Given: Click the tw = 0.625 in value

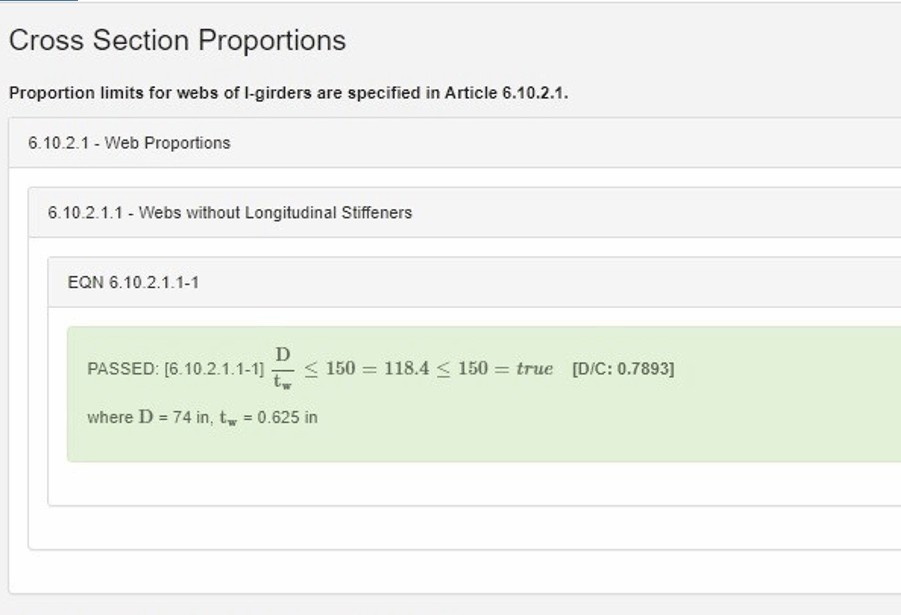Looking at the screenshot, I should [x=268, y=417].
